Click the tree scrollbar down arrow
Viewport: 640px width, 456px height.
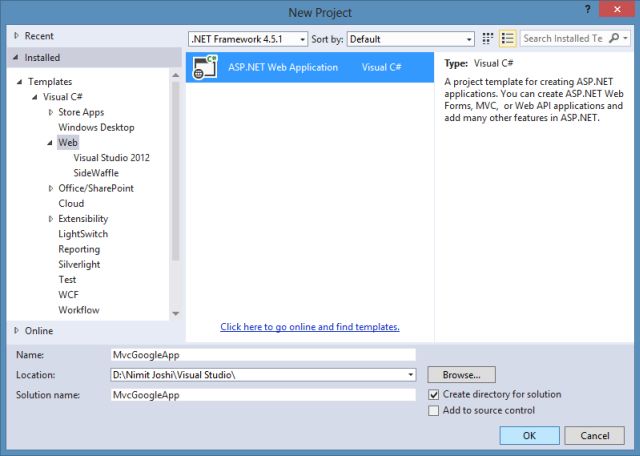[x=176, y=314]
